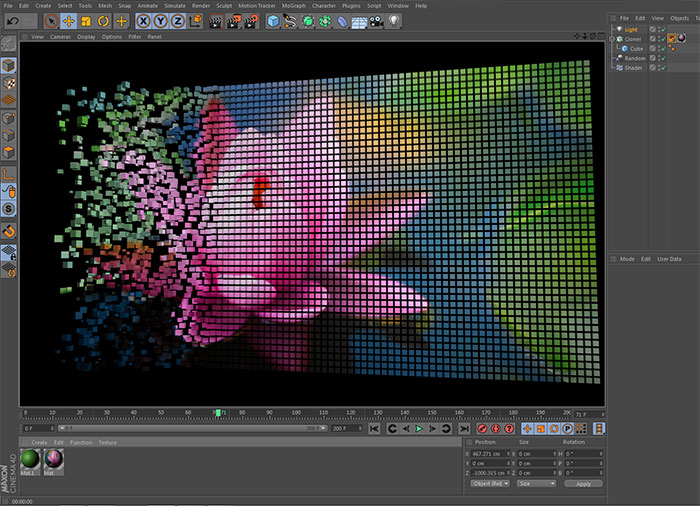Toggle Autokeying red button

[x=496, y=429]
